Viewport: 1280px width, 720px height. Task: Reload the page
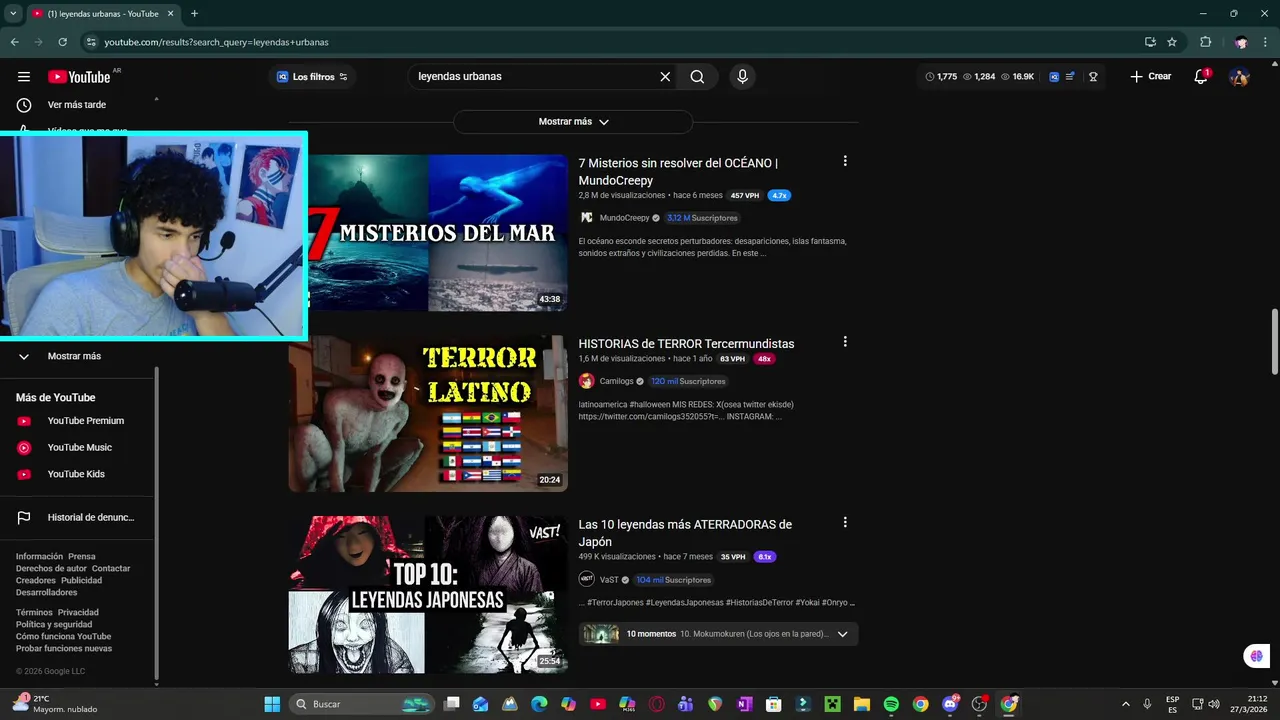pyautogui.click(x=62, y=42)
